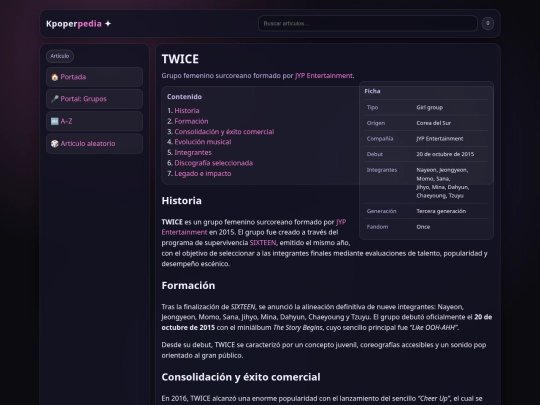Jump to Legado e impacto section link
The width and height of the screenshot is (540, 405).
pos(203,174)
